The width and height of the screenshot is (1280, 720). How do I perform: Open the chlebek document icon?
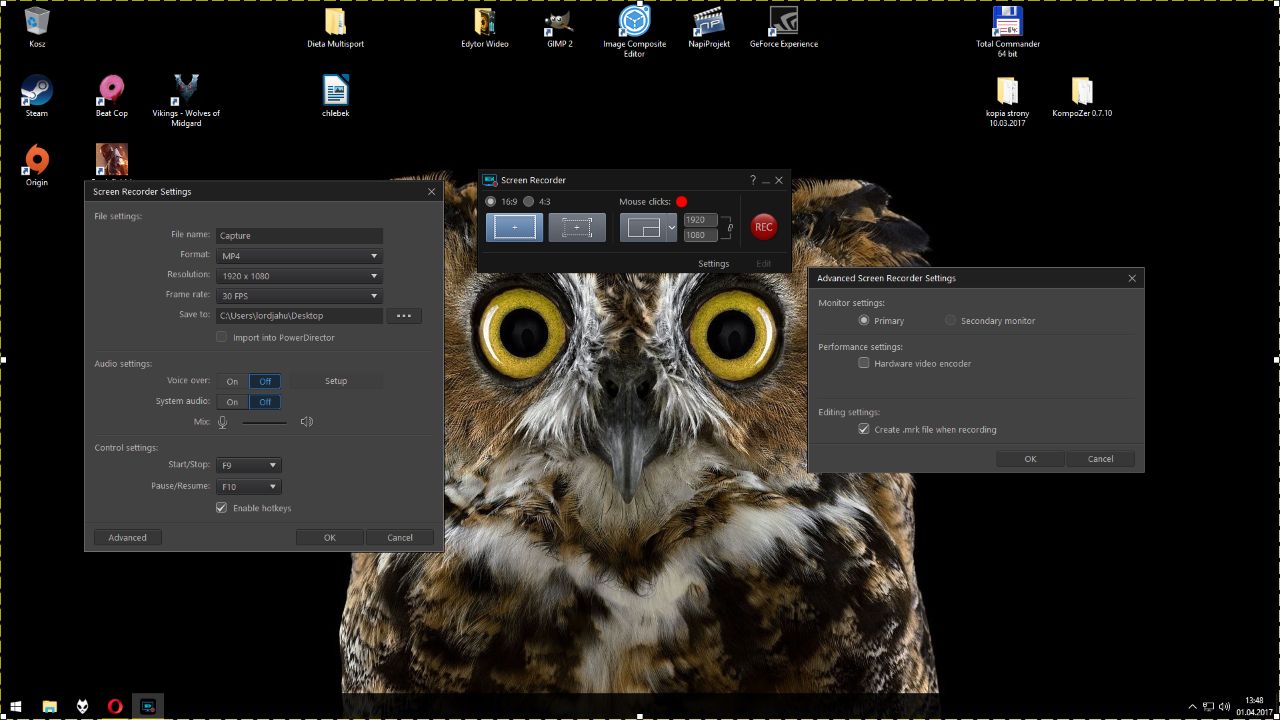pos(335,96)
